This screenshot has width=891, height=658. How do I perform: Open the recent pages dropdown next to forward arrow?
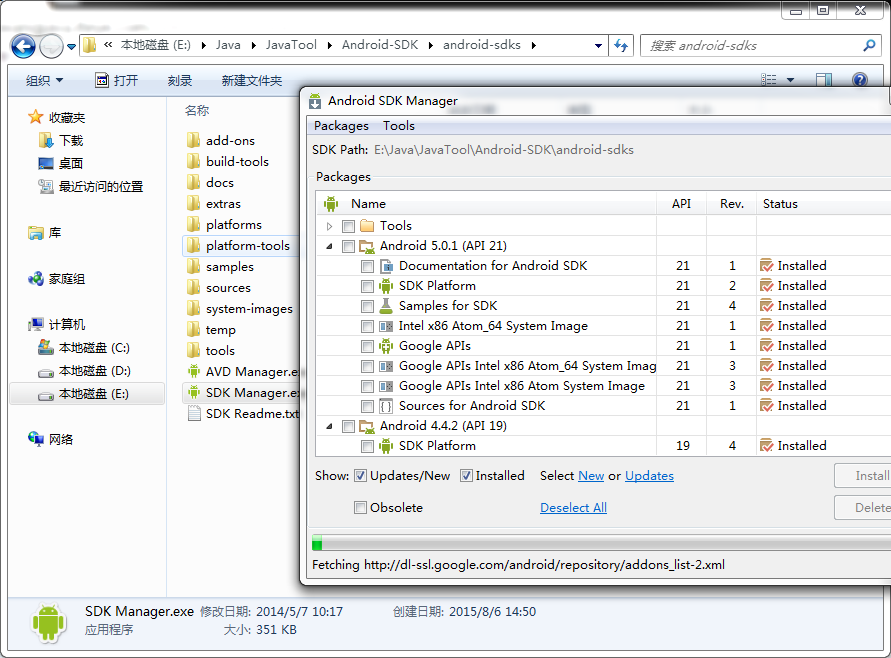(71, 47)
